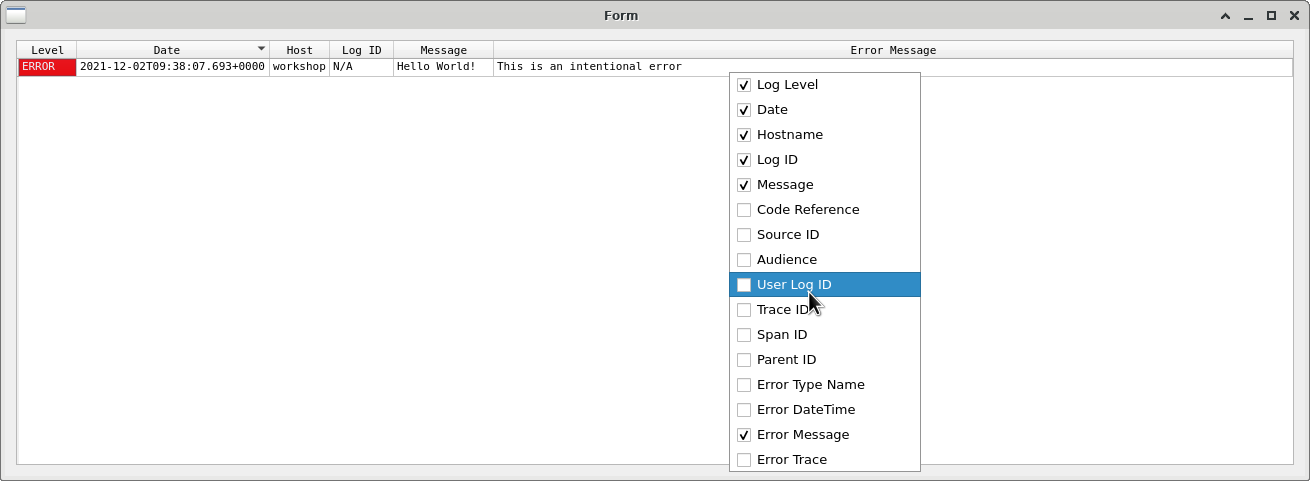Toggle the Error Type Name checkbox
The image size is (1310, 481).
(744, 385)
